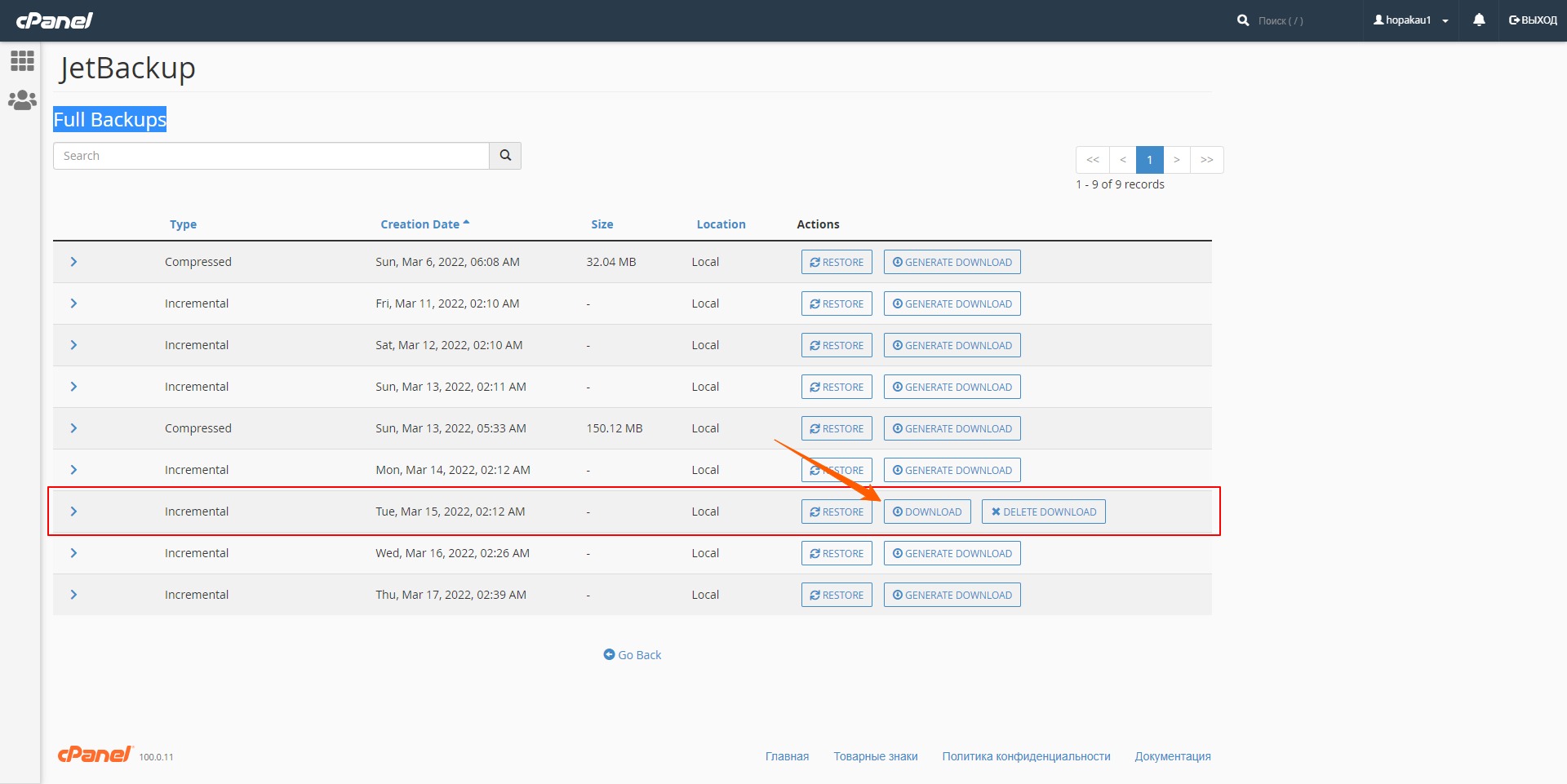Open the hopakau1 user dropdown

(1411, 20)
